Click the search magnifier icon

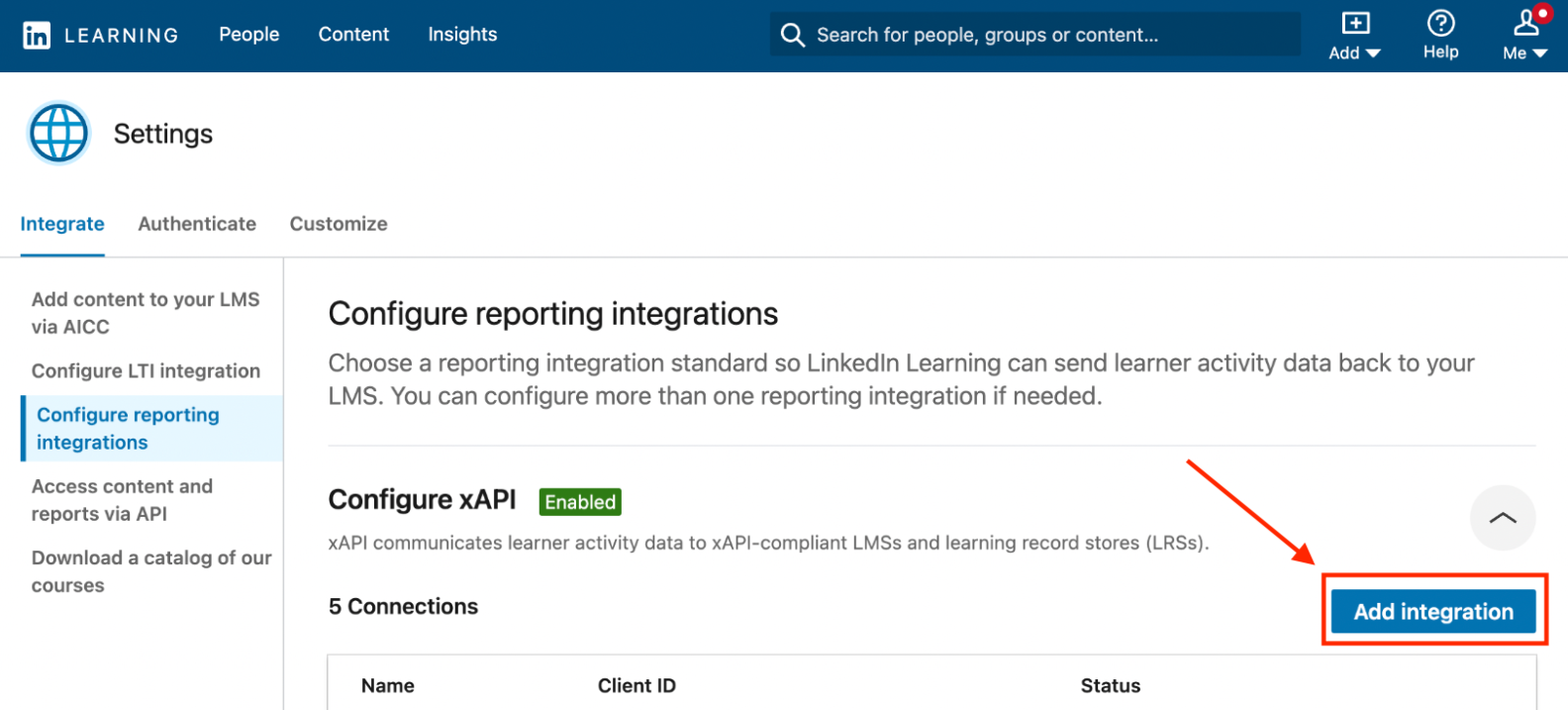[792, 35]
